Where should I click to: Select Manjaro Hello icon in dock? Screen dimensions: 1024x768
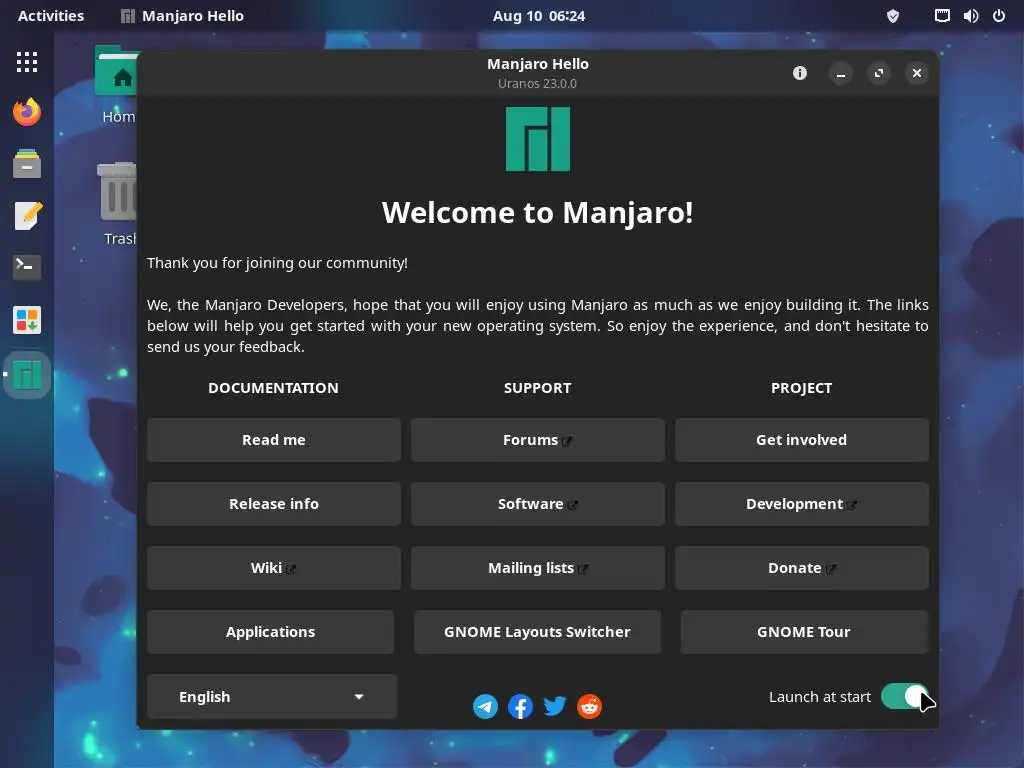27,375
